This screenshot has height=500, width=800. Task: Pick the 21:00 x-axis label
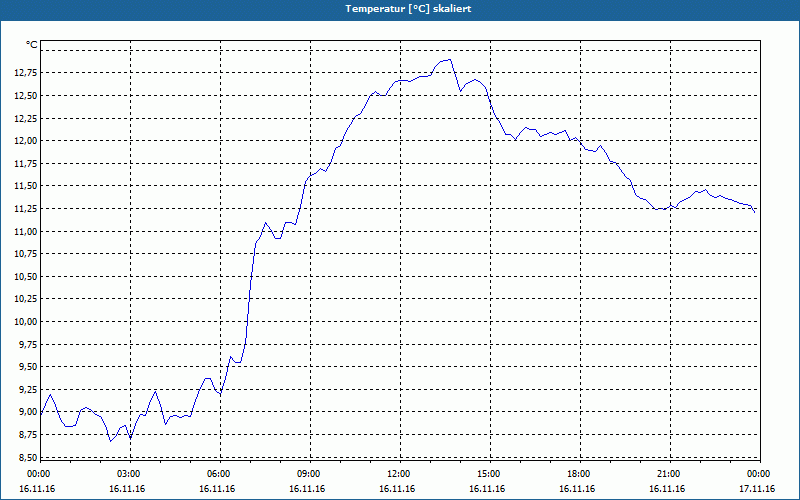pyautogui.click(x=669, y=474)
